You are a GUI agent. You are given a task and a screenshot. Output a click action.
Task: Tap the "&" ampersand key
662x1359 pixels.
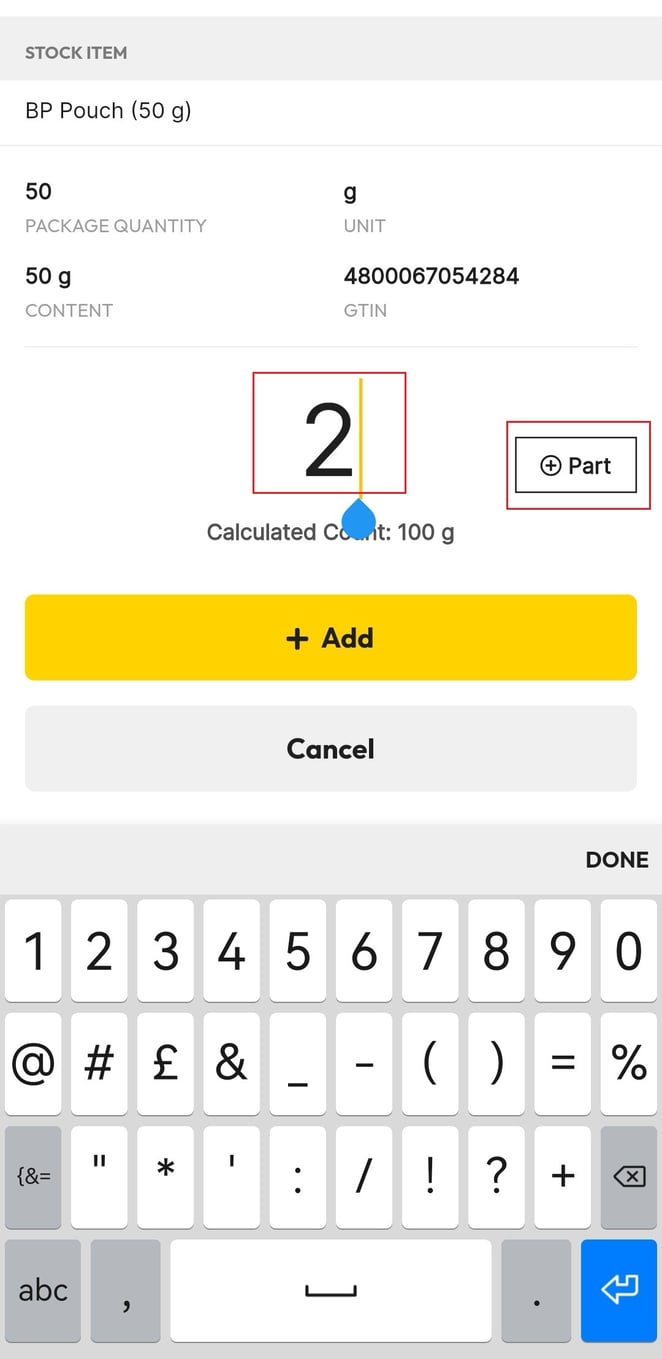pos(231,1063)
